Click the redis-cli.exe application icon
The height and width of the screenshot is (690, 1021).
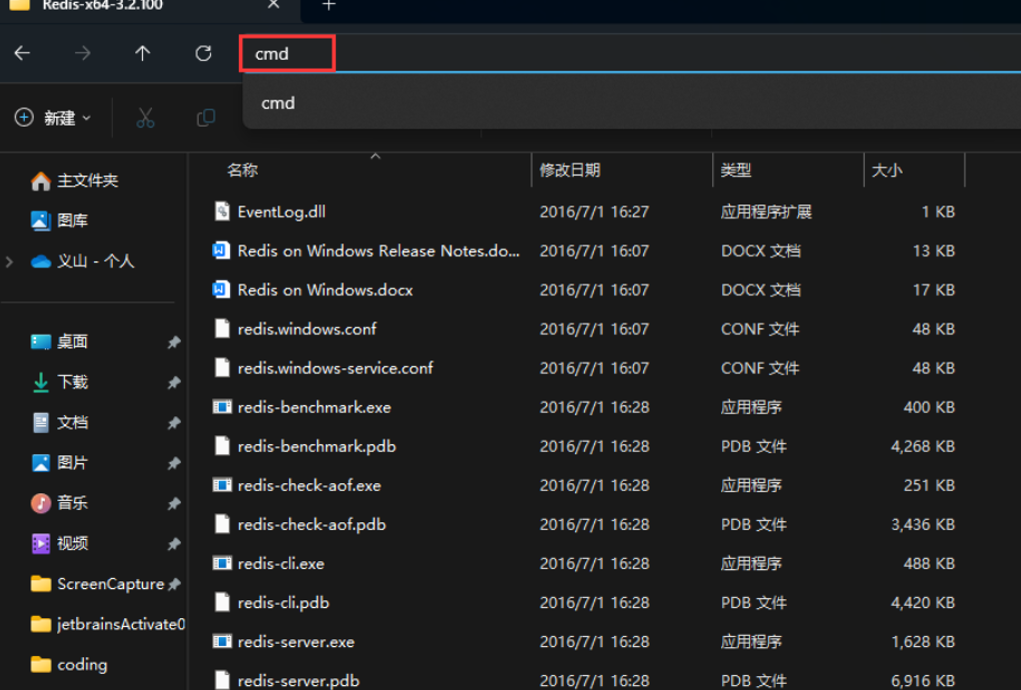pyautogui.click(x=222, y=563)
